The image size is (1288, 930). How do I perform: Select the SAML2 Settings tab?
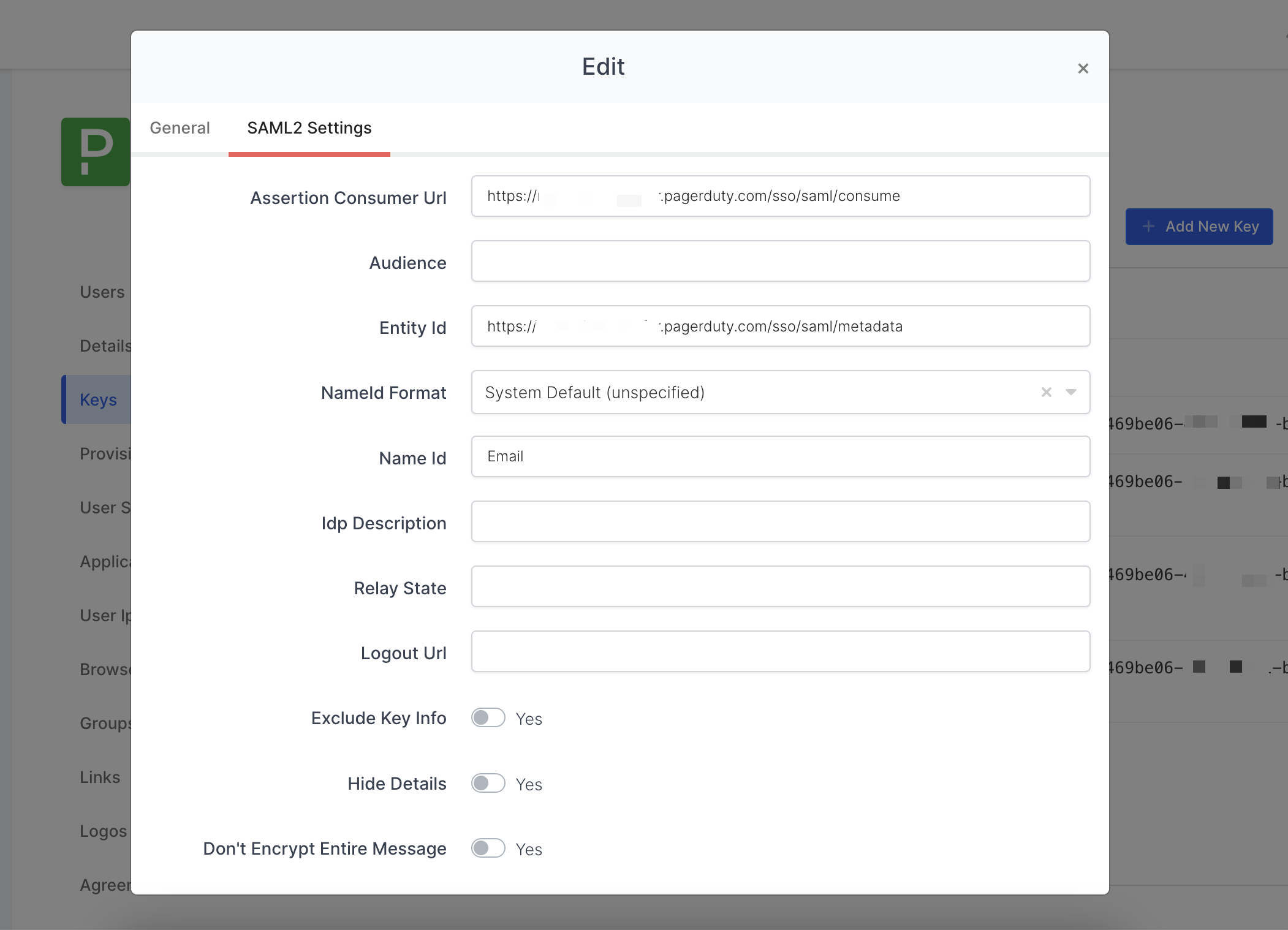(309, 128)
